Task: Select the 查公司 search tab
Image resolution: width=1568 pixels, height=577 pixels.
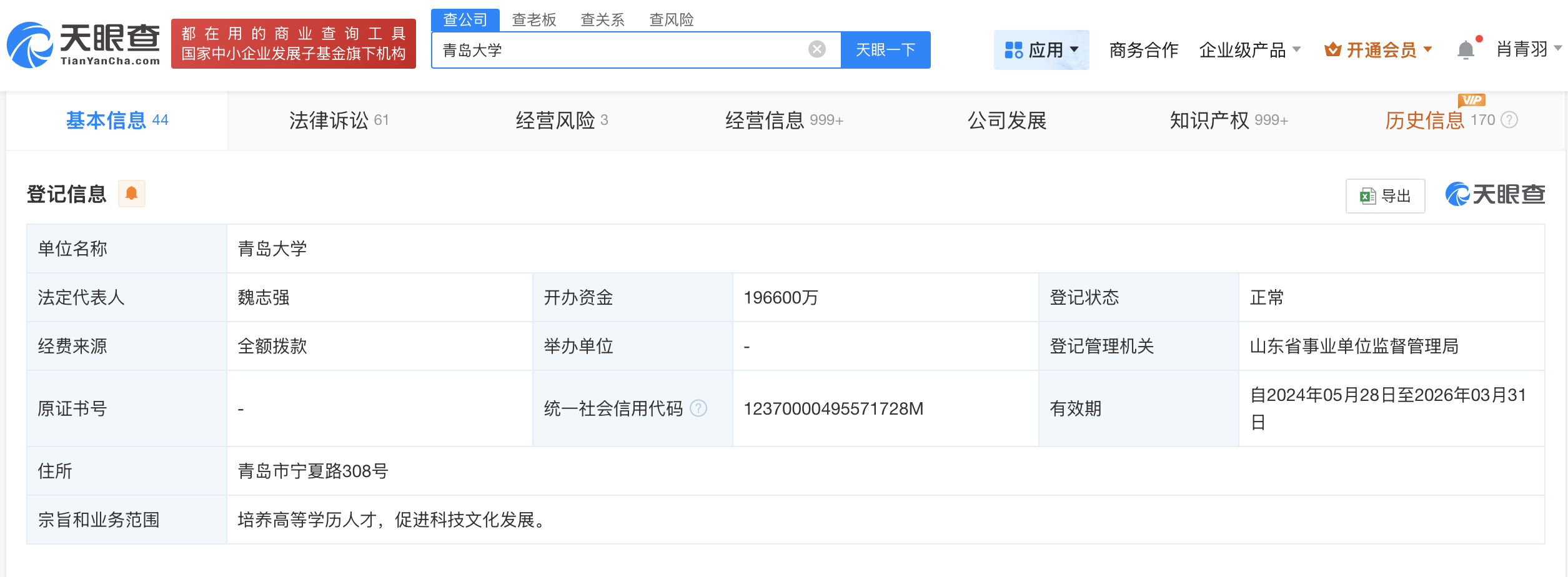Action: click(465, 20)
